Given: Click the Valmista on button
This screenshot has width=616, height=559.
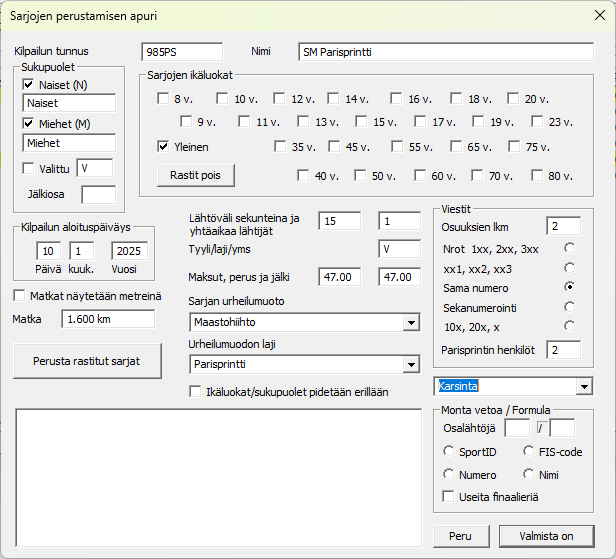Looking at the screenshot, I should click(x=546, y=536).
